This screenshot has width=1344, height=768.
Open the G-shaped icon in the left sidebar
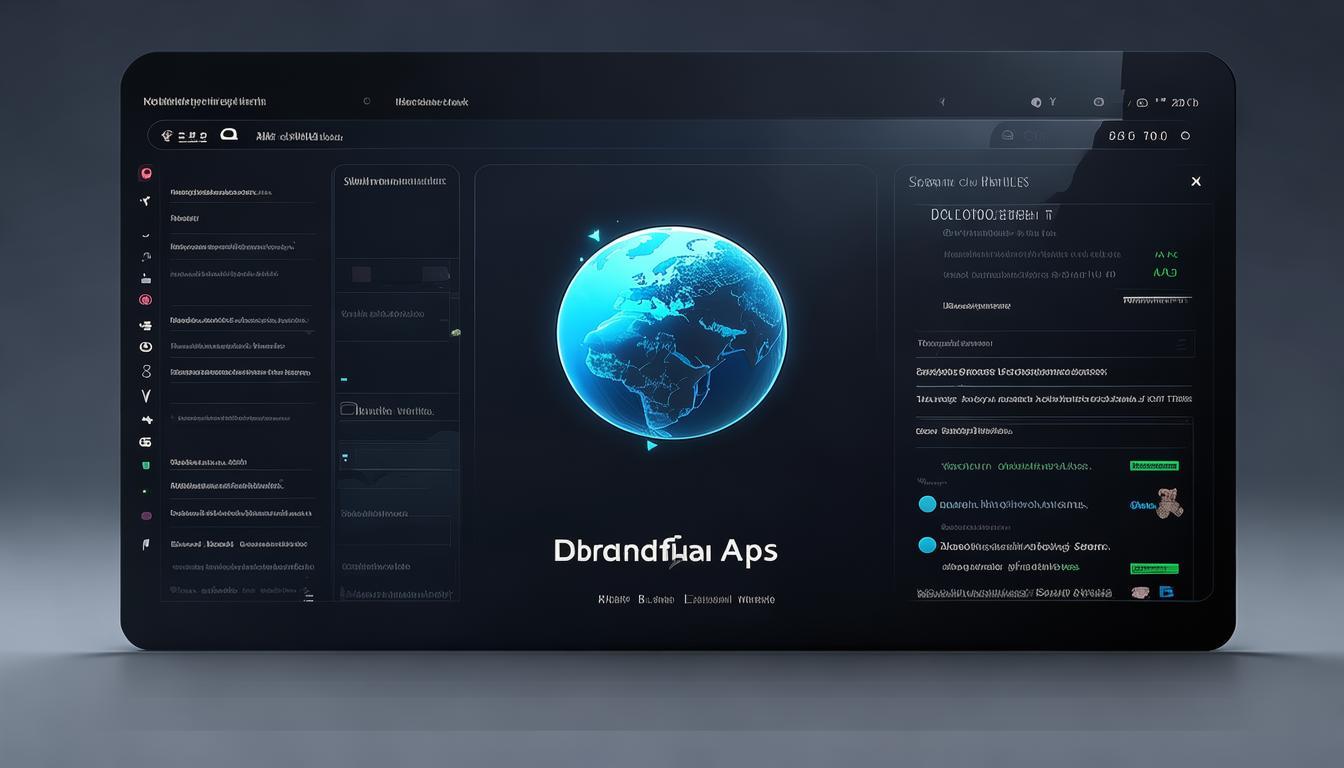[x=145, y=443]
